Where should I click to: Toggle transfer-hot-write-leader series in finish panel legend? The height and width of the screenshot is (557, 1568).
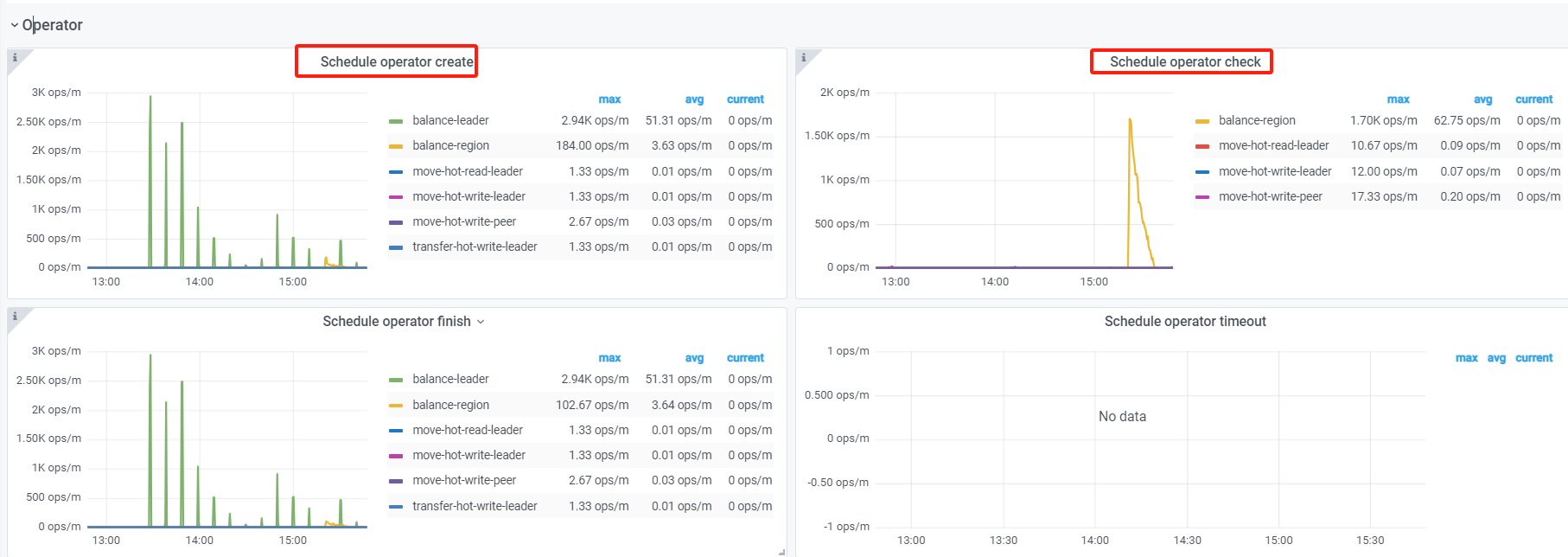475,506
